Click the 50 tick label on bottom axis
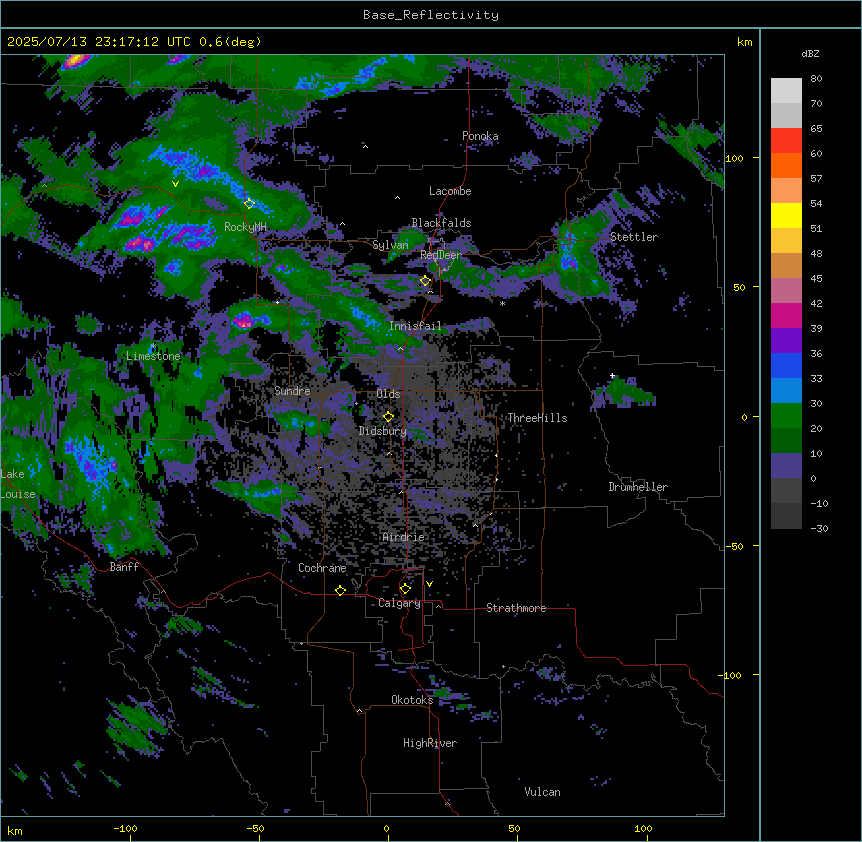Viewport: 862px width, 842px height. 514,828
